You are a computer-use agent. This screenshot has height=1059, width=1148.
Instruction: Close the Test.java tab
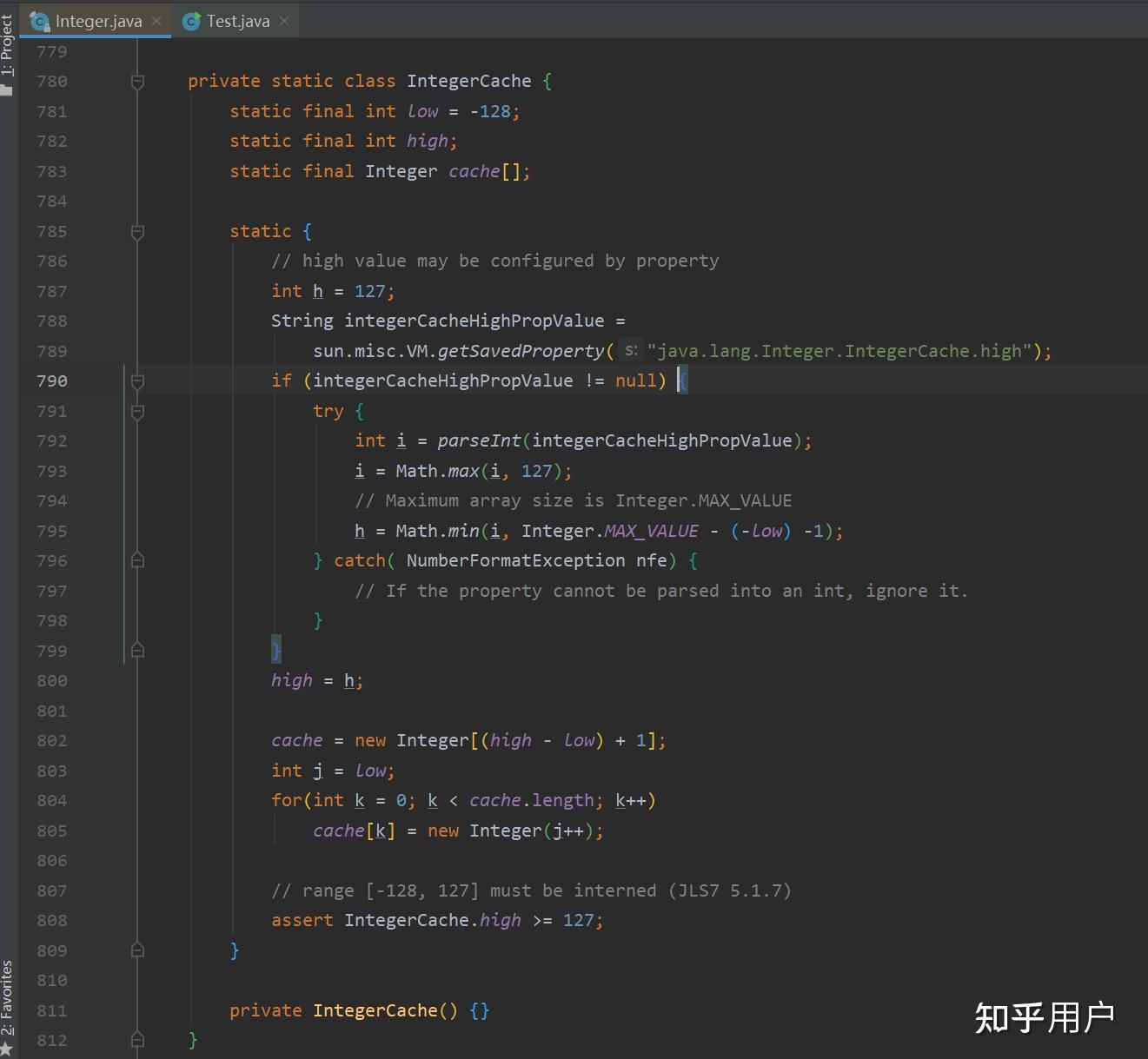(x=284, y=21)
